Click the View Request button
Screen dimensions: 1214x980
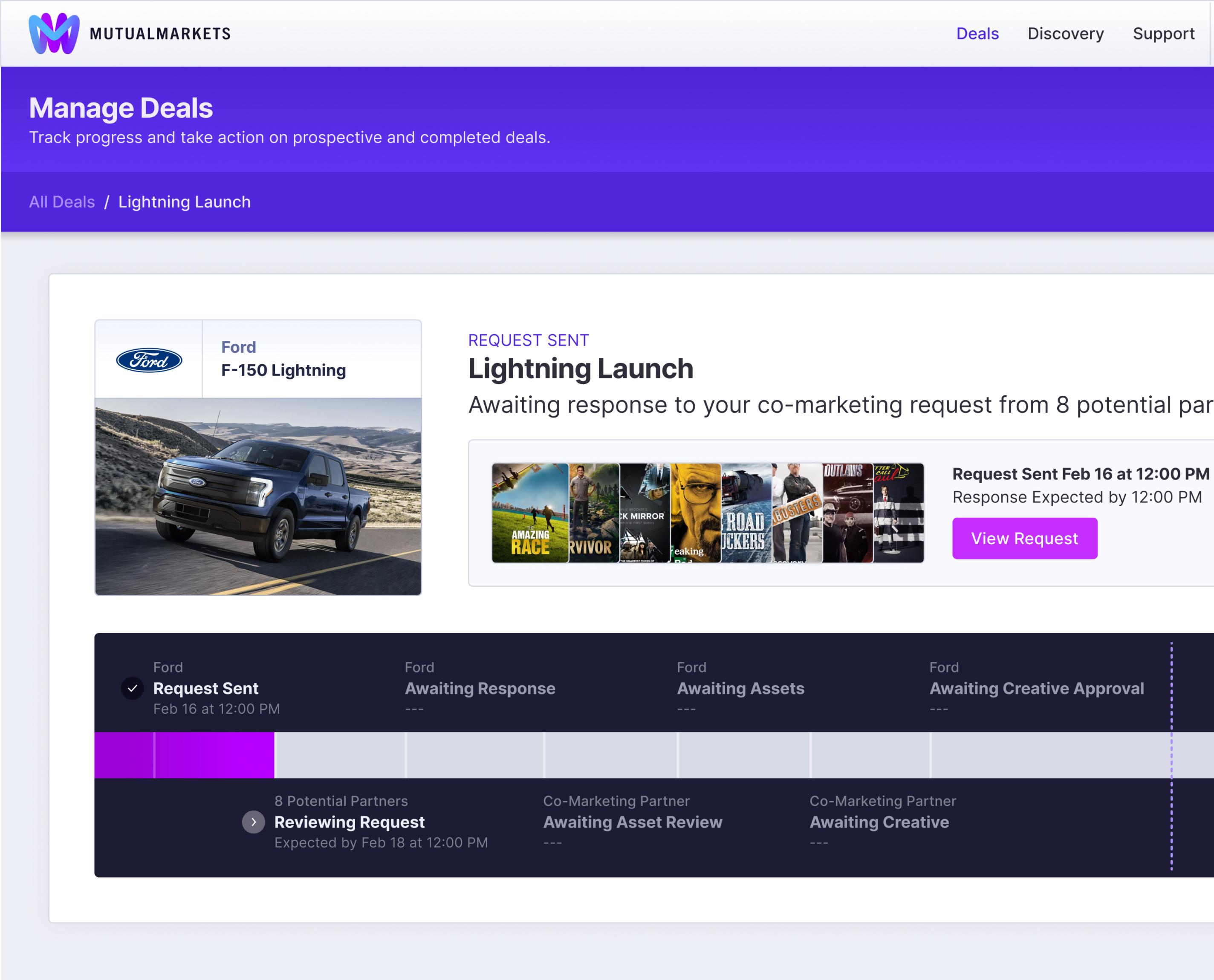coord(1025,539)
